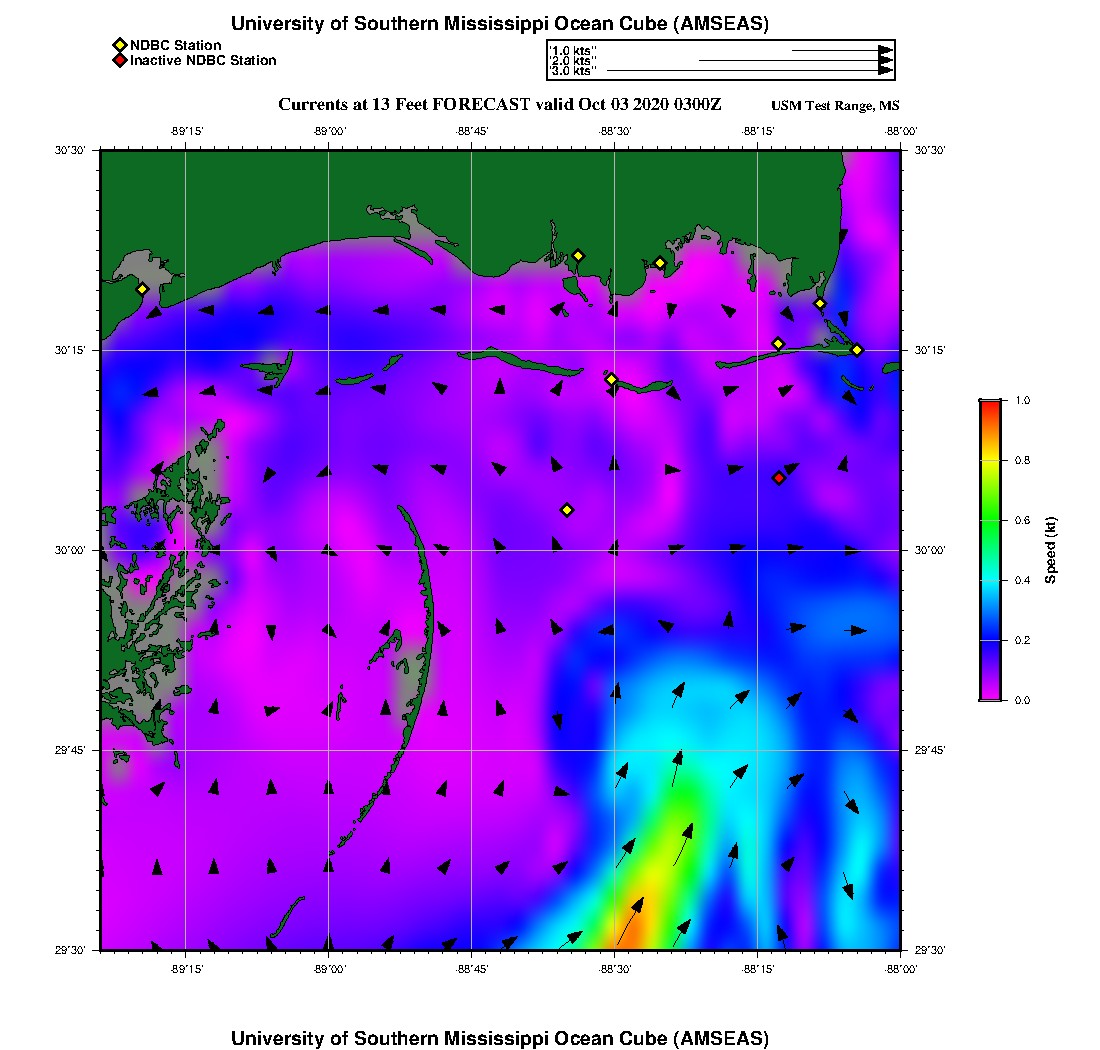This screenshot has height=1050, width=1100.
Task: Click the 1.0 kts scale label
Action: click(x=573, y=50)
